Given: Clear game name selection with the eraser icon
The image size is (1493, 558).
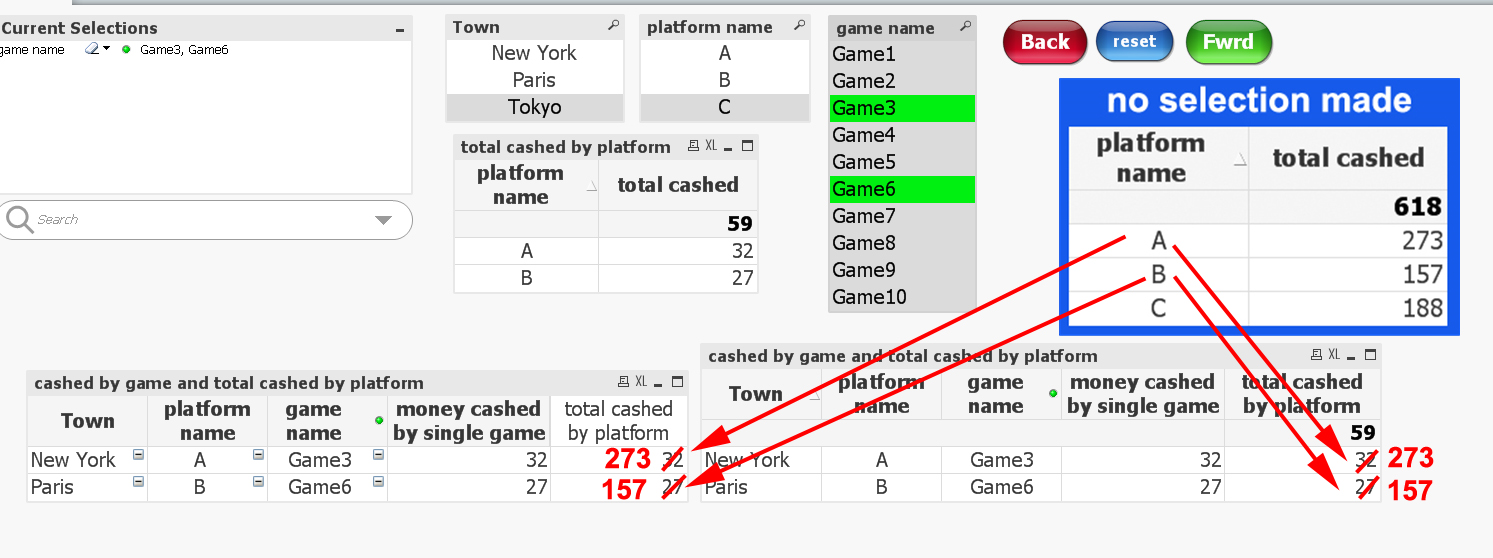Looking at the screenshot, I should click(x=91, y=49).
